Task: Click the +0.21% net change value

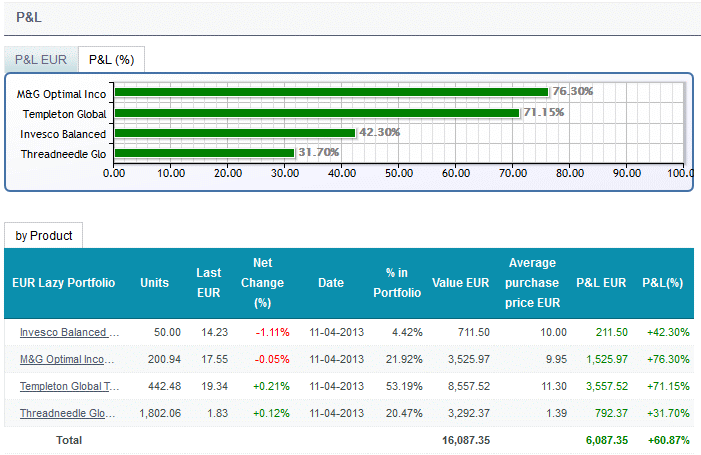Action: click(x=271, y=386)
